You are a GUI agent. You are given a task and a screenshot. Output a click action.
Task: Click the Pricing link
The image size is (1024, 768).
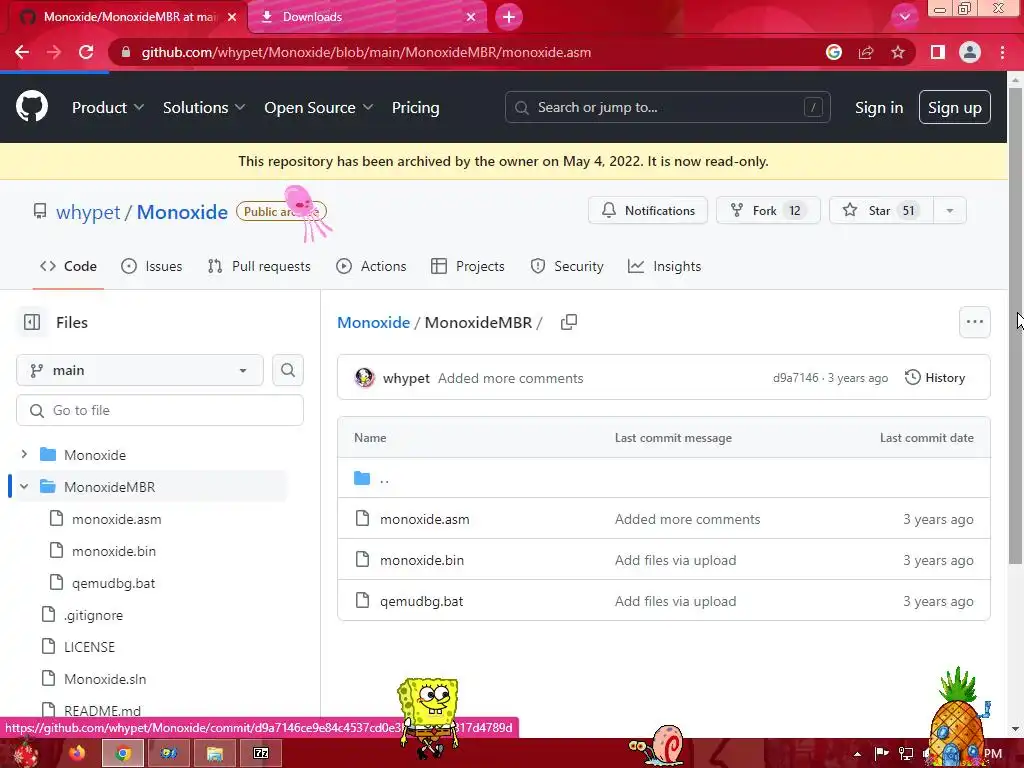click(x=415, y=108)
